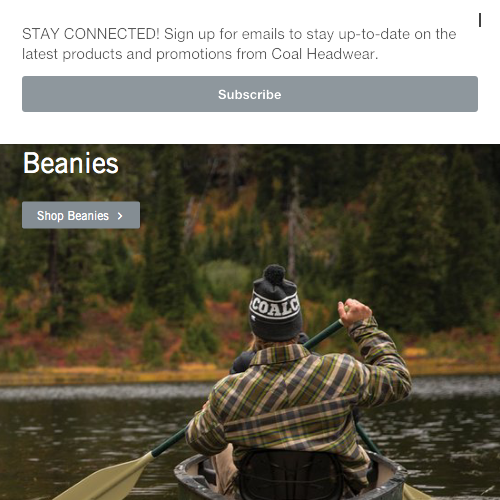This screenshot has height=500, width=500.
Task: Select the Beanies heading text
Action: tap(71, 163)
